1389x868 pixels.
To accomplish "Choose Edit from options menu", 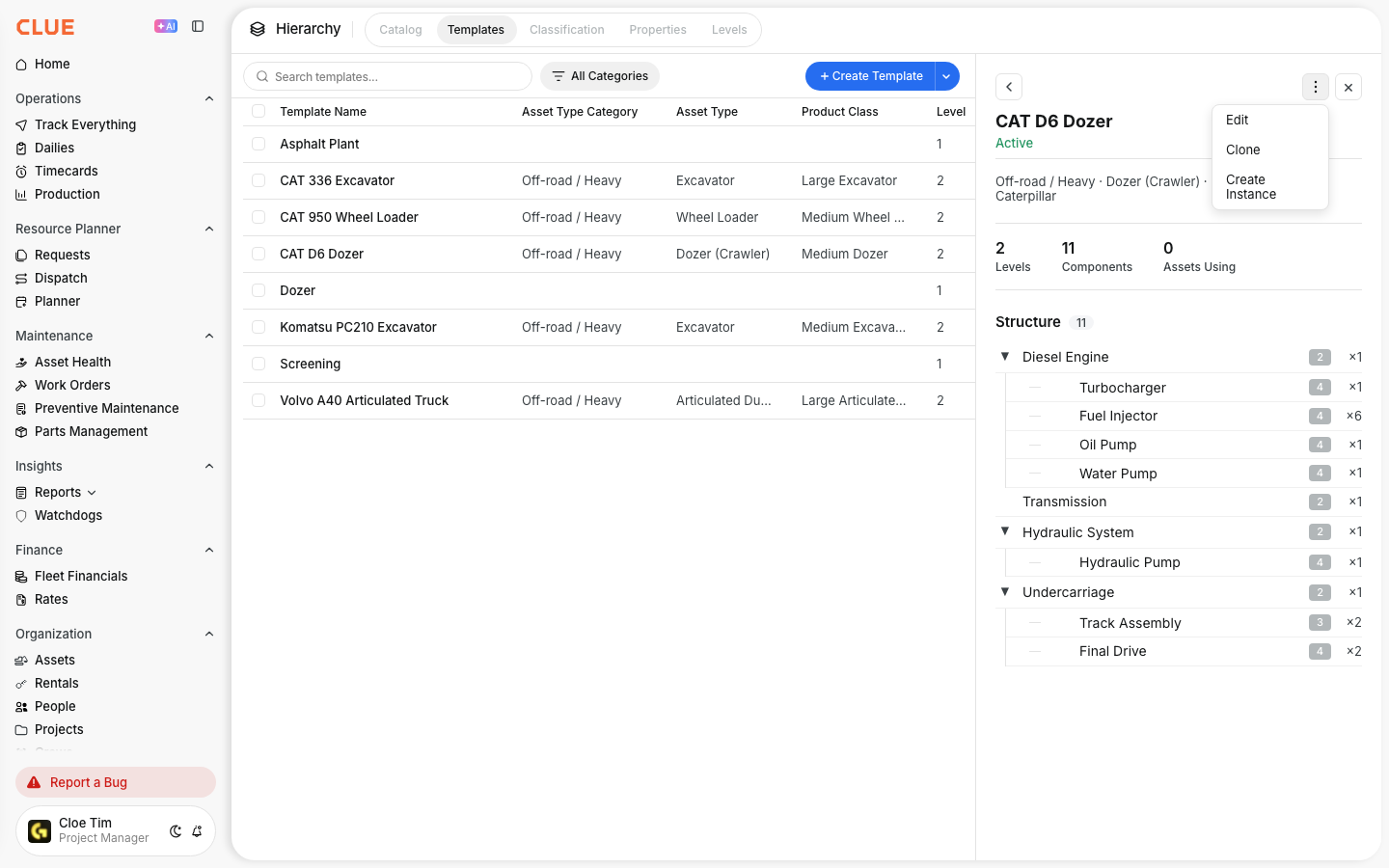I will 1270,120.
